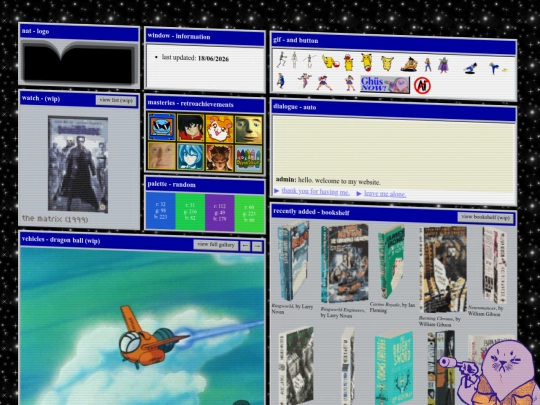Click the Pikachu gif without a pokeball

(387, 64)
